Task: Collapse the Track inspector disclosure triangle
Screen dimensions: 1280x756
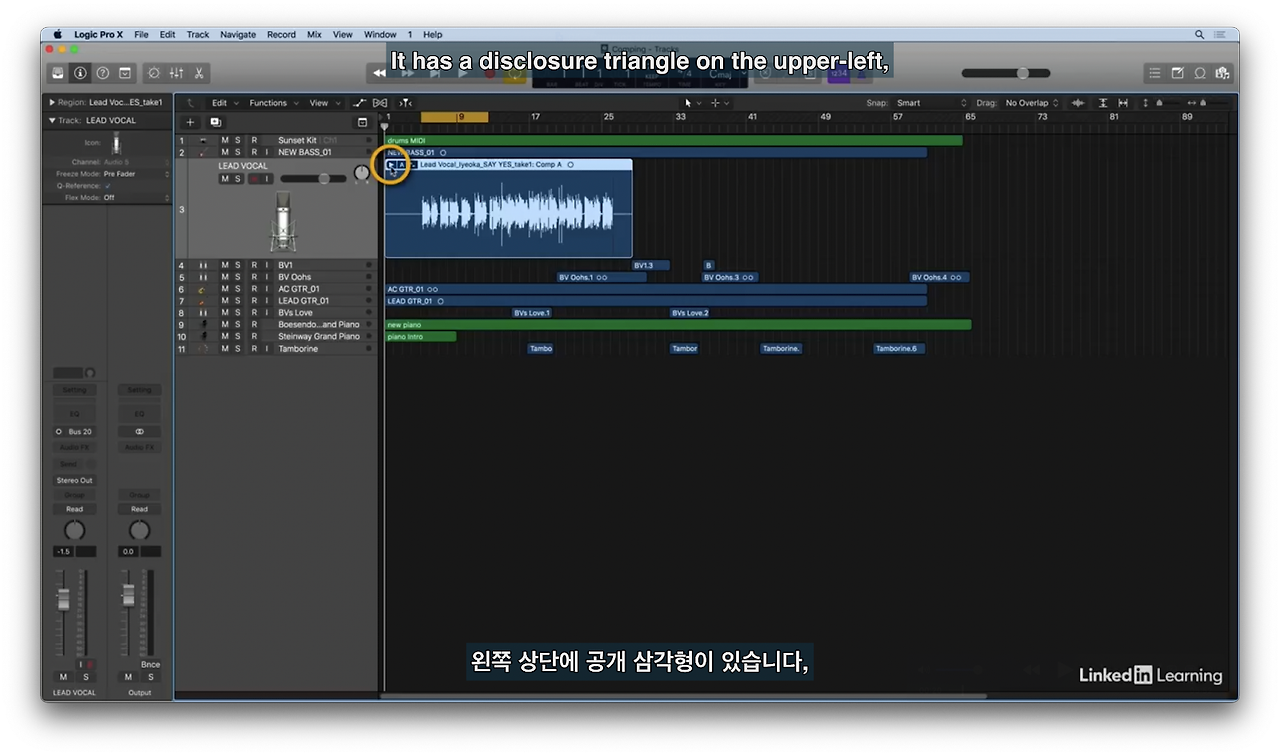Action: pyautogui.click(x=52, y=120)
